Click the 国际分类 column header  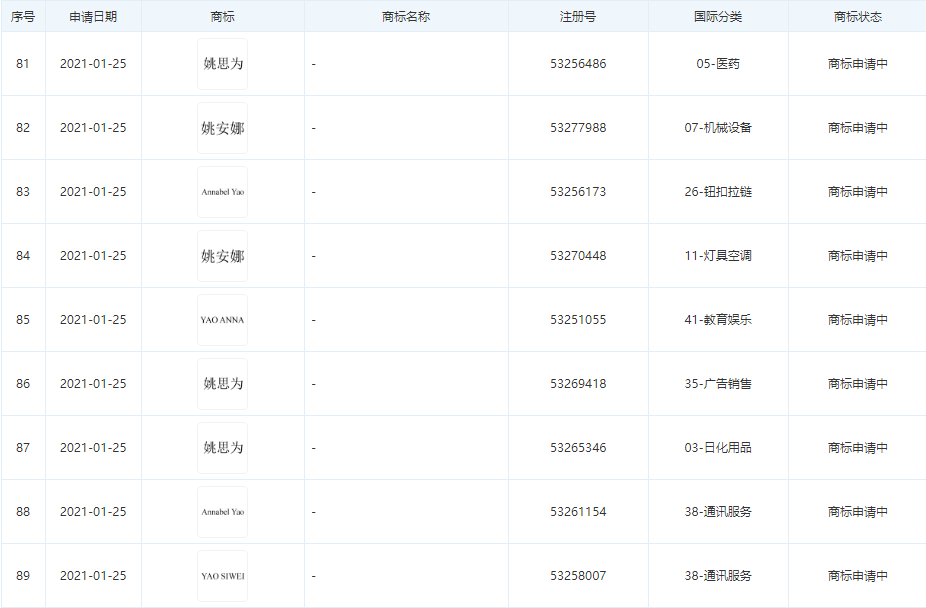[x=718, y=17]
